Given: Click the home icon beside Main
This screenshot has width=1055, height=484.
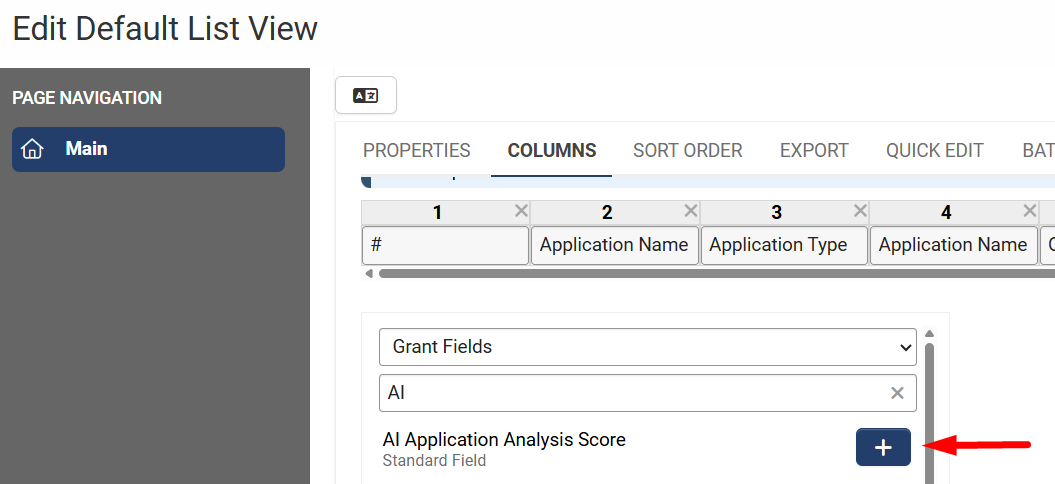Looking at the screenshot, I should tap(32, 149).
